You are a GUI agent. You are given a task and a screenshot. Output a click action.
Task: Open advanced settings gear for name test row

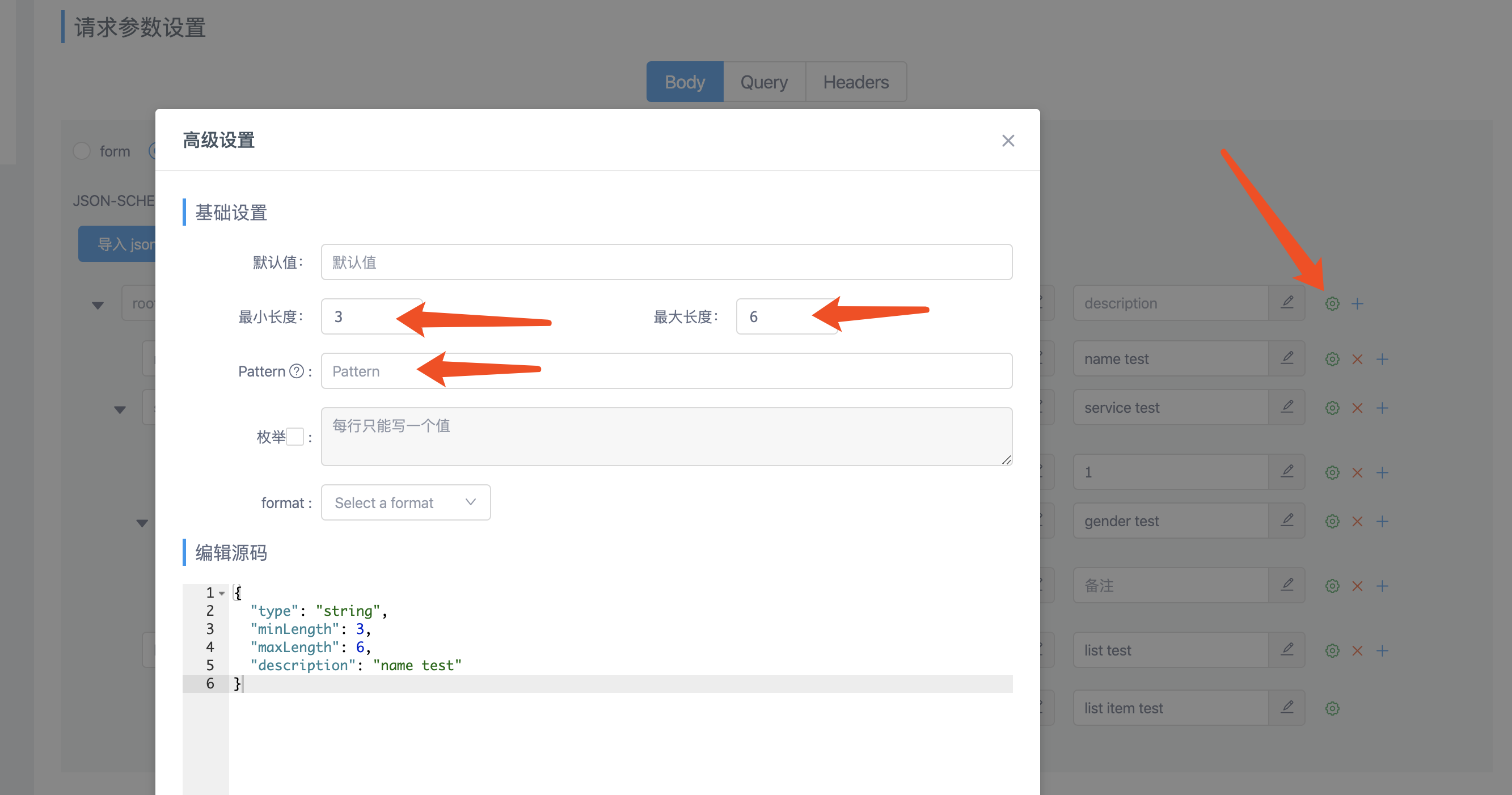tap(1332, 359)
